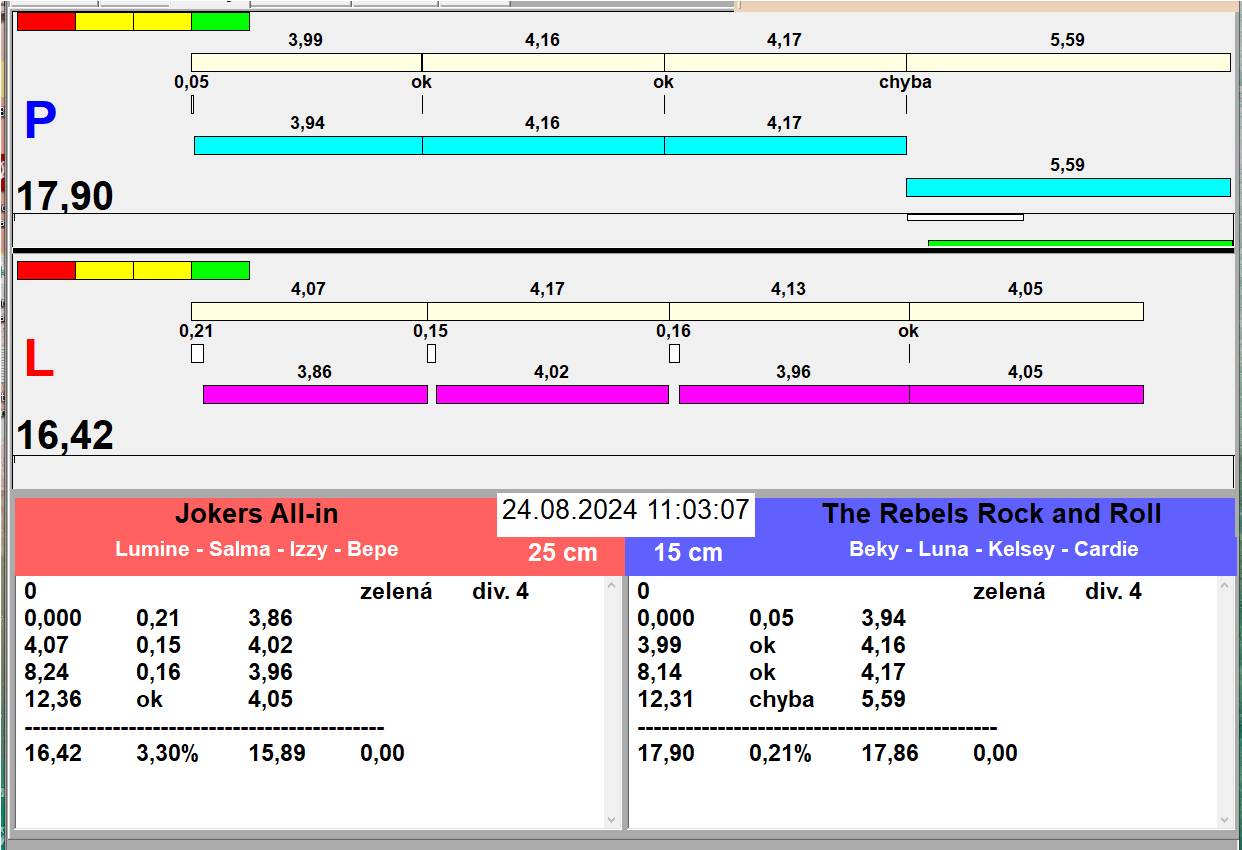
Task: Click the green start light in lane P
Action: pyautogui.click(x=220, y=21)
